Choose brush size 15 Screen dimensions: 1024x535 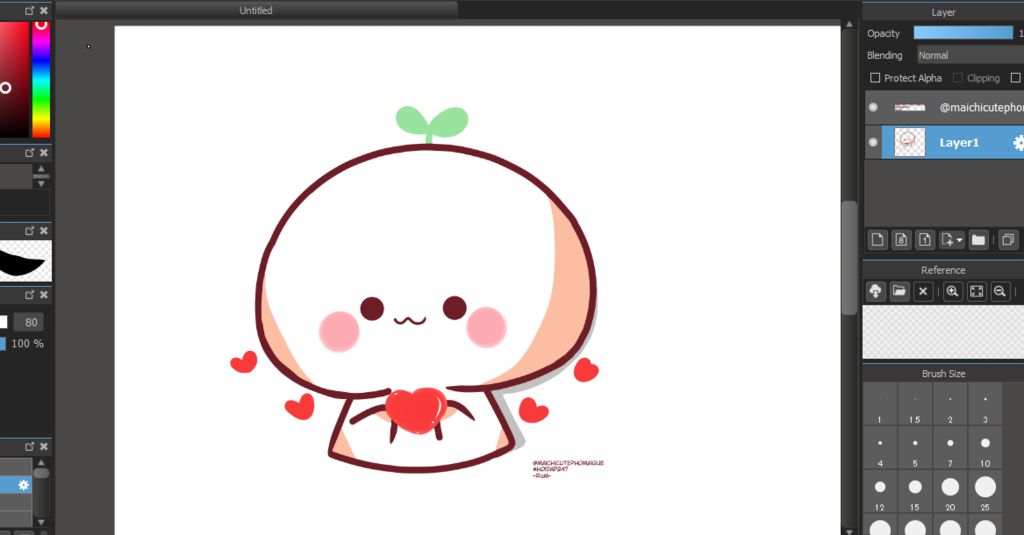pos(915,492)
